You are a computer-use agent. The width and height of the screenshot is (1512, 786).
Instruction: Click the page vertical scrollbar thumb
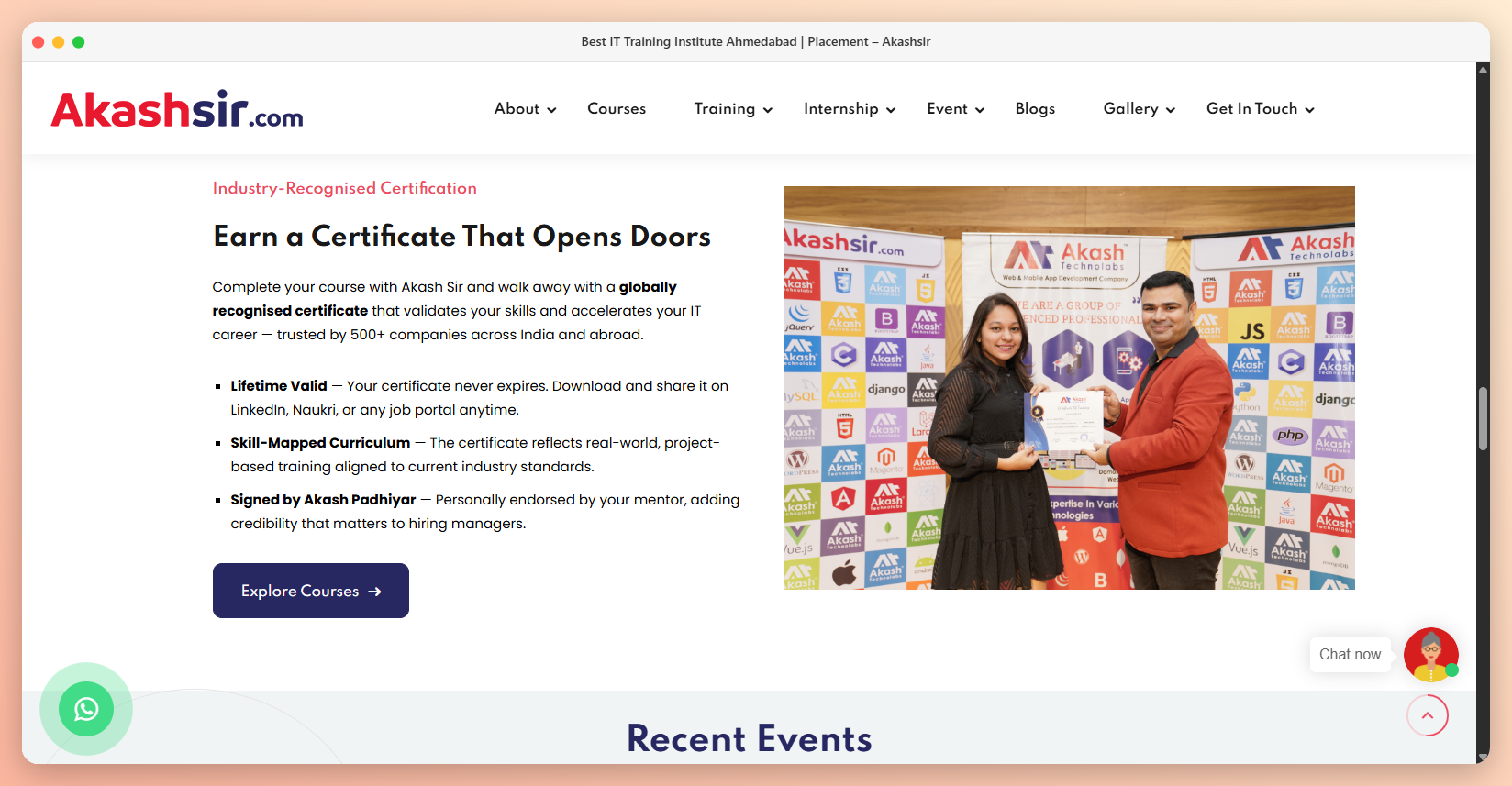pyautogui.click(x=1483, y=418)
